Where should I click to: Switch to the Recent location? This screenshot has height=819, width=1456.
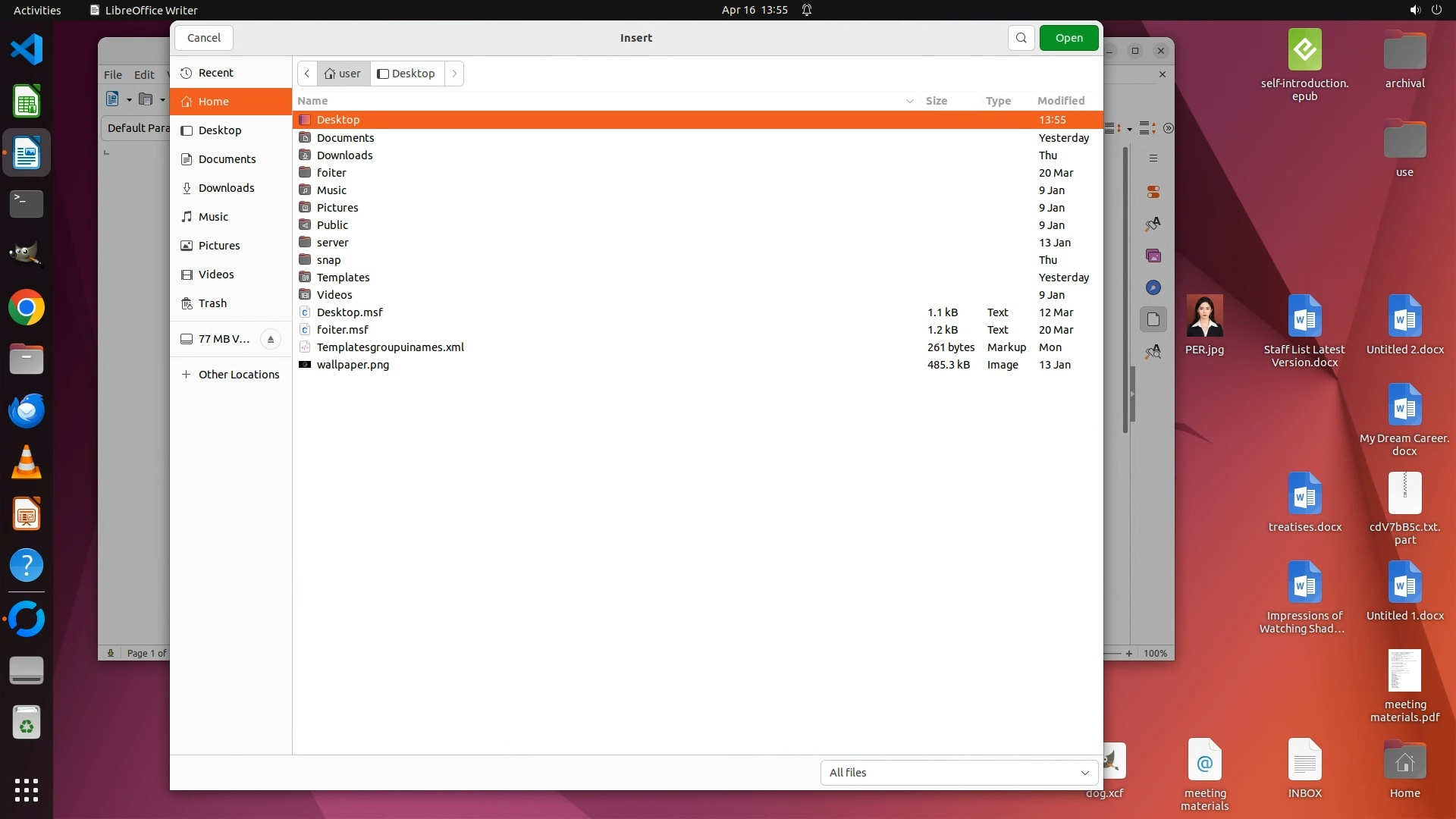pyautogui.click(x=215, y=73)
